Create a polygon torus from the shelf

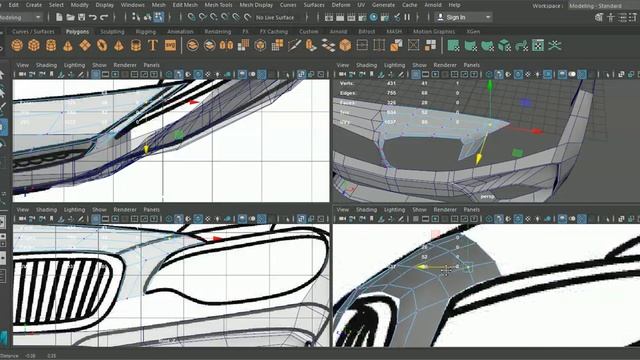102,45
